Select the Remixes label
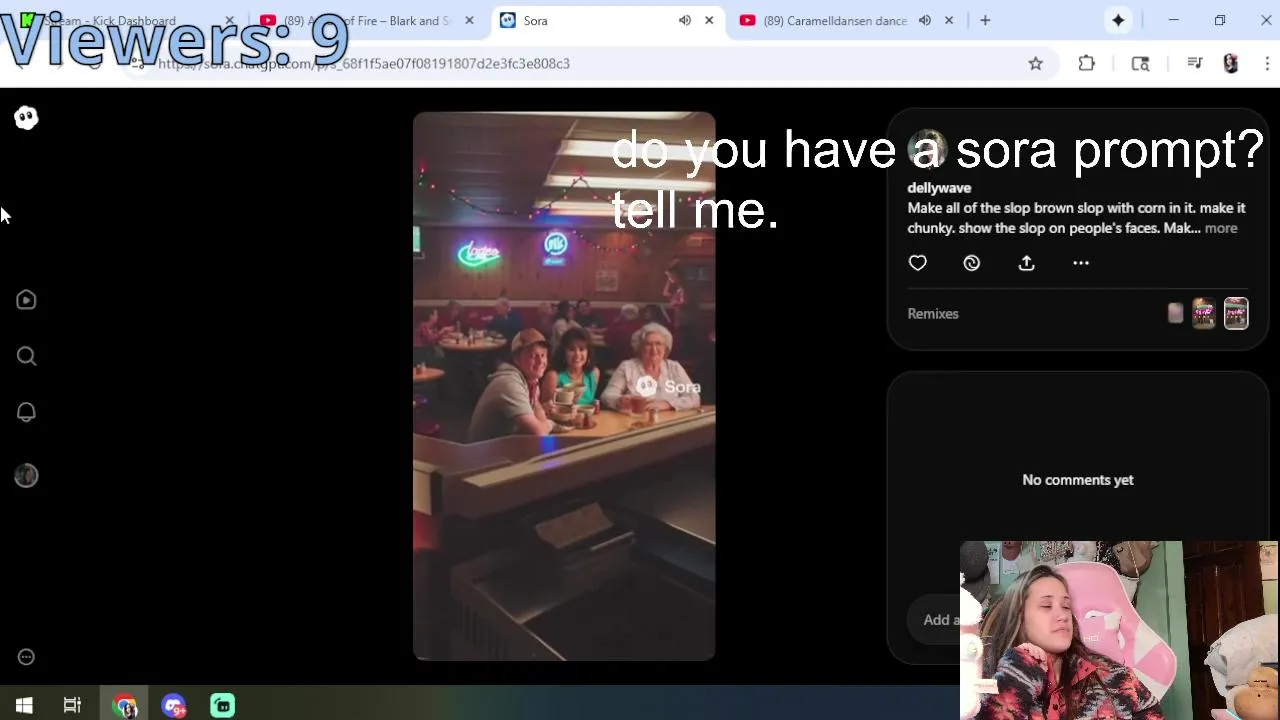 (933, 314)
